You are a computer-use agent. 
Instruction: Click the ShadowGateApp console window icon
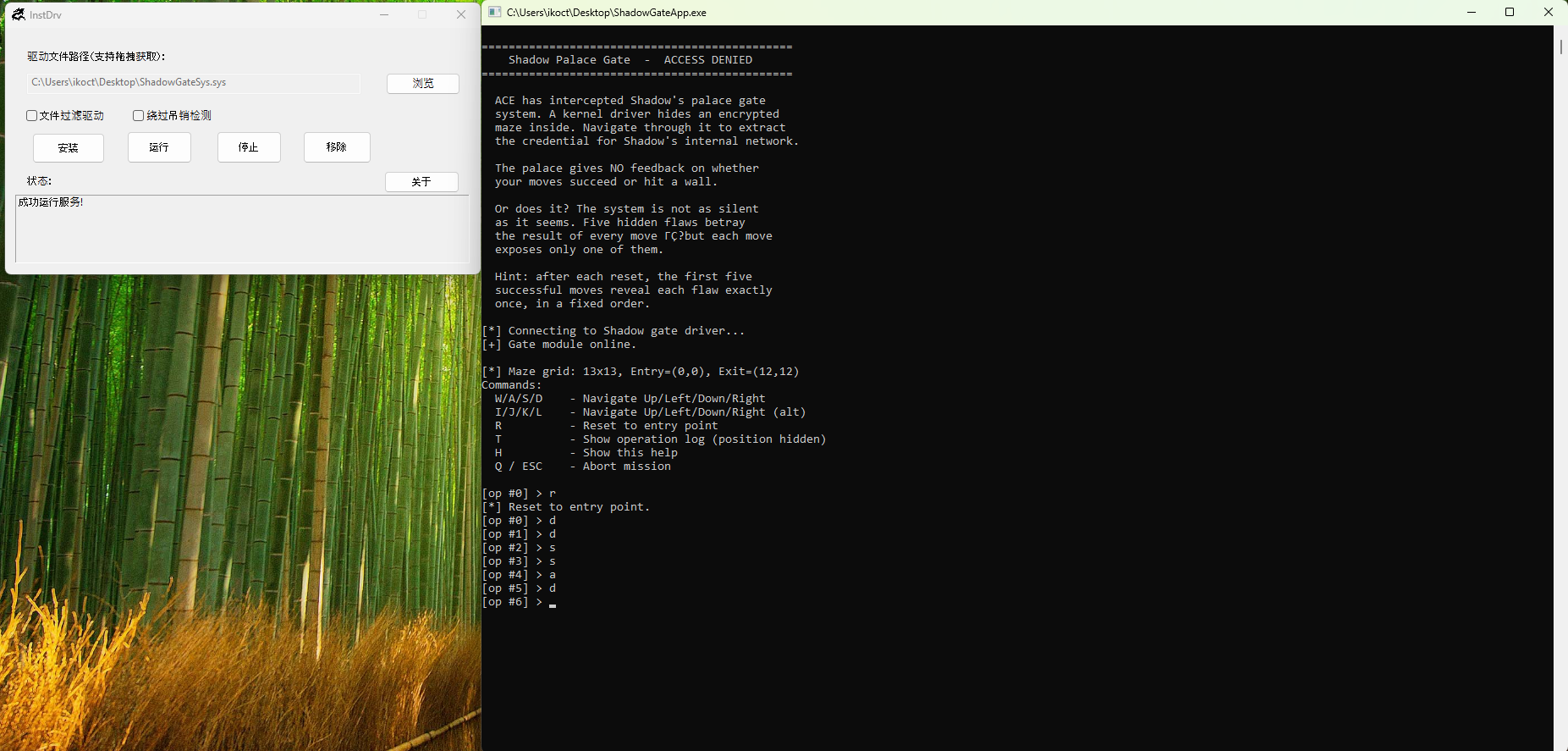495,12
